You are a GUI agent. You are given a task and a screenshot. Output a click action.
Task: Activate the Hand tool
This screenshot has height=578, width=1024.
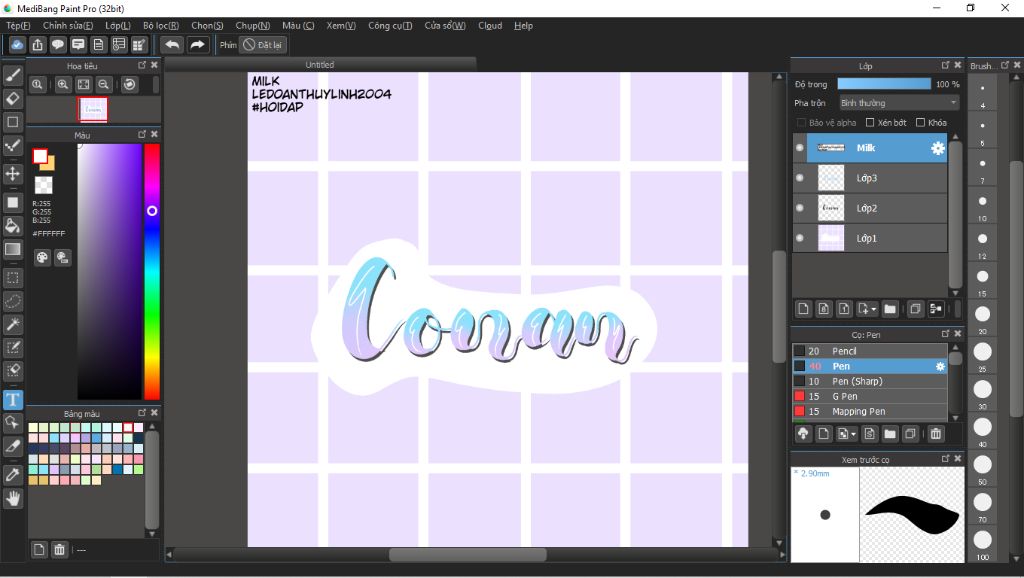tap(12, 500)
